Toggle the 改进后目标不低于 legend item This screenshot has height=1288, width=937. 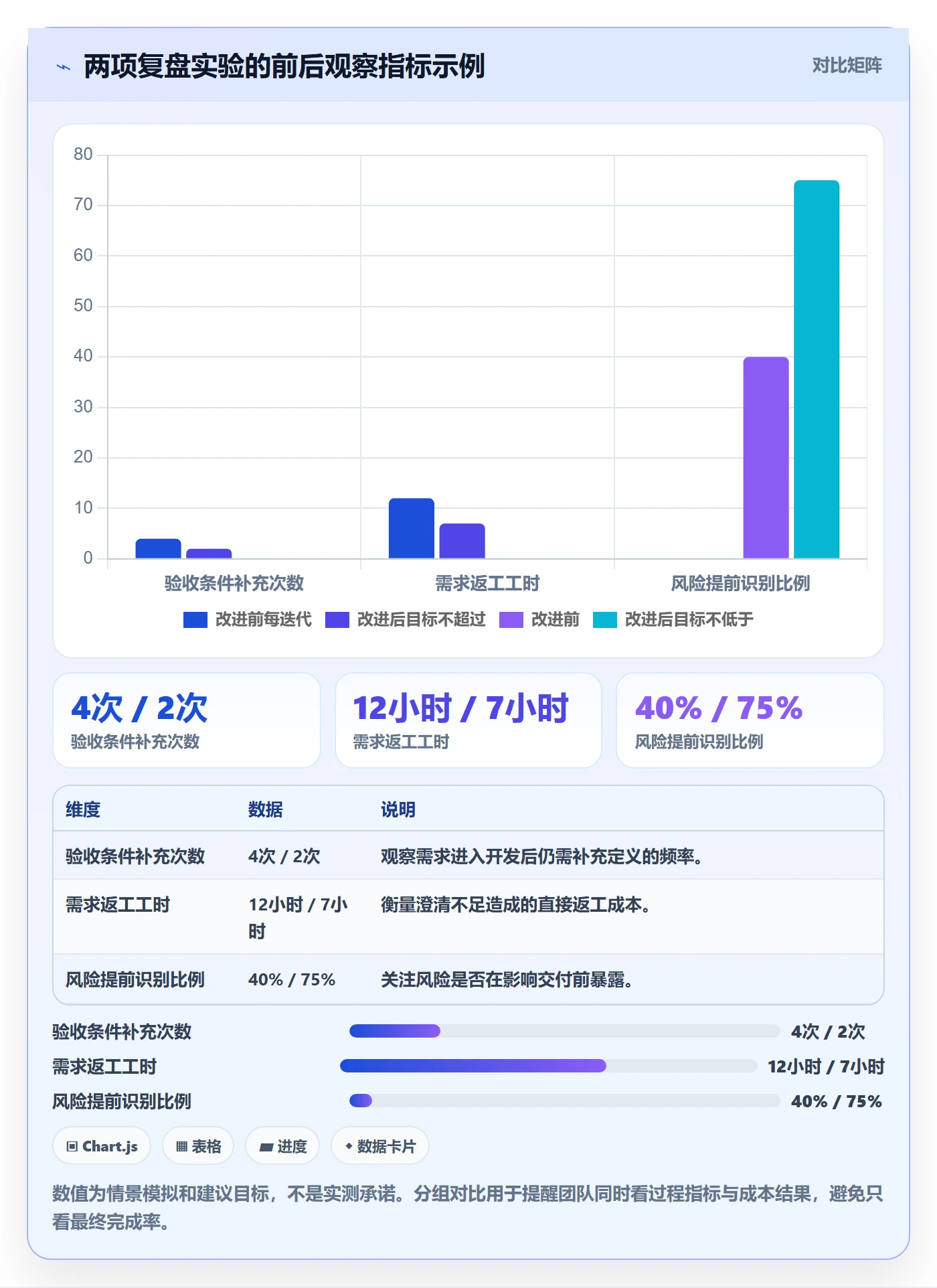coord(673,620)
